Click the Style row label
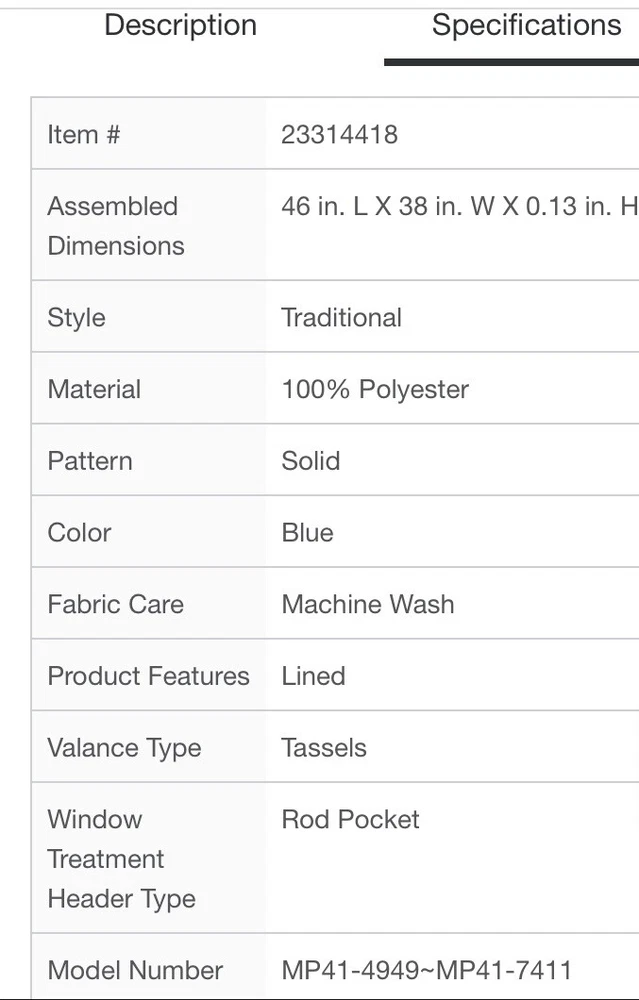639x1000 pixels. pos(76,318)
